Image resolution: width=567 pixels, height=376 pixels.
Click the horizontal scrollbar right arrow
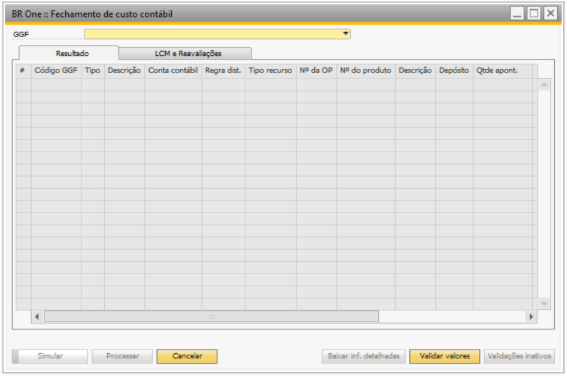(x=531, y=317)
